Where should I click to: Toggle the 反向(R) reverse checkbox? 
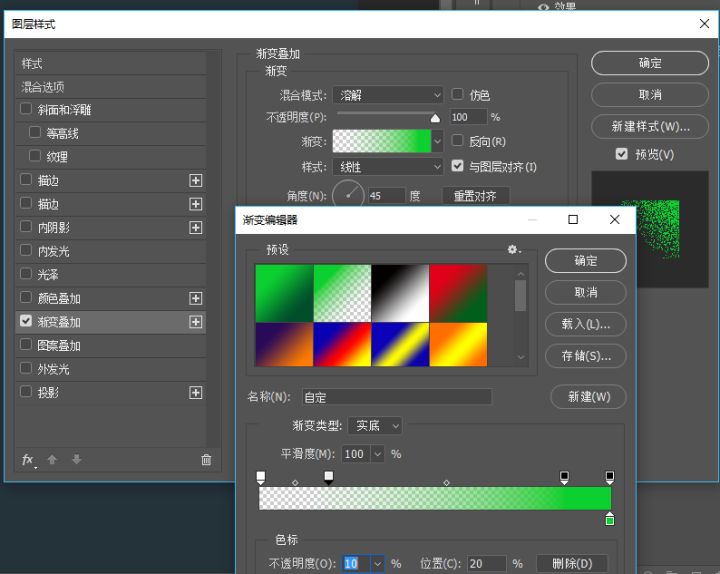pyautogui.click(x=458, y=141)
